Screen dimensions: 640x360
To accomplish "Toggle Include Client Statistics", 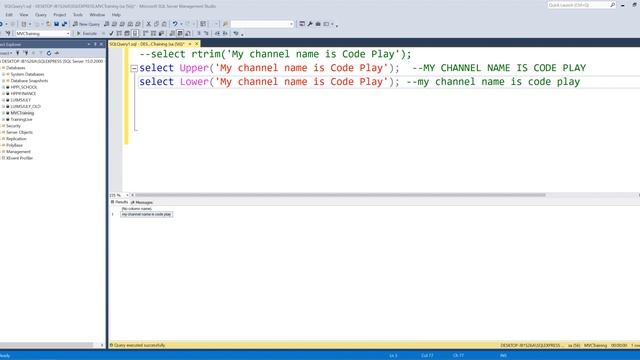I will (x=161, y=33).
